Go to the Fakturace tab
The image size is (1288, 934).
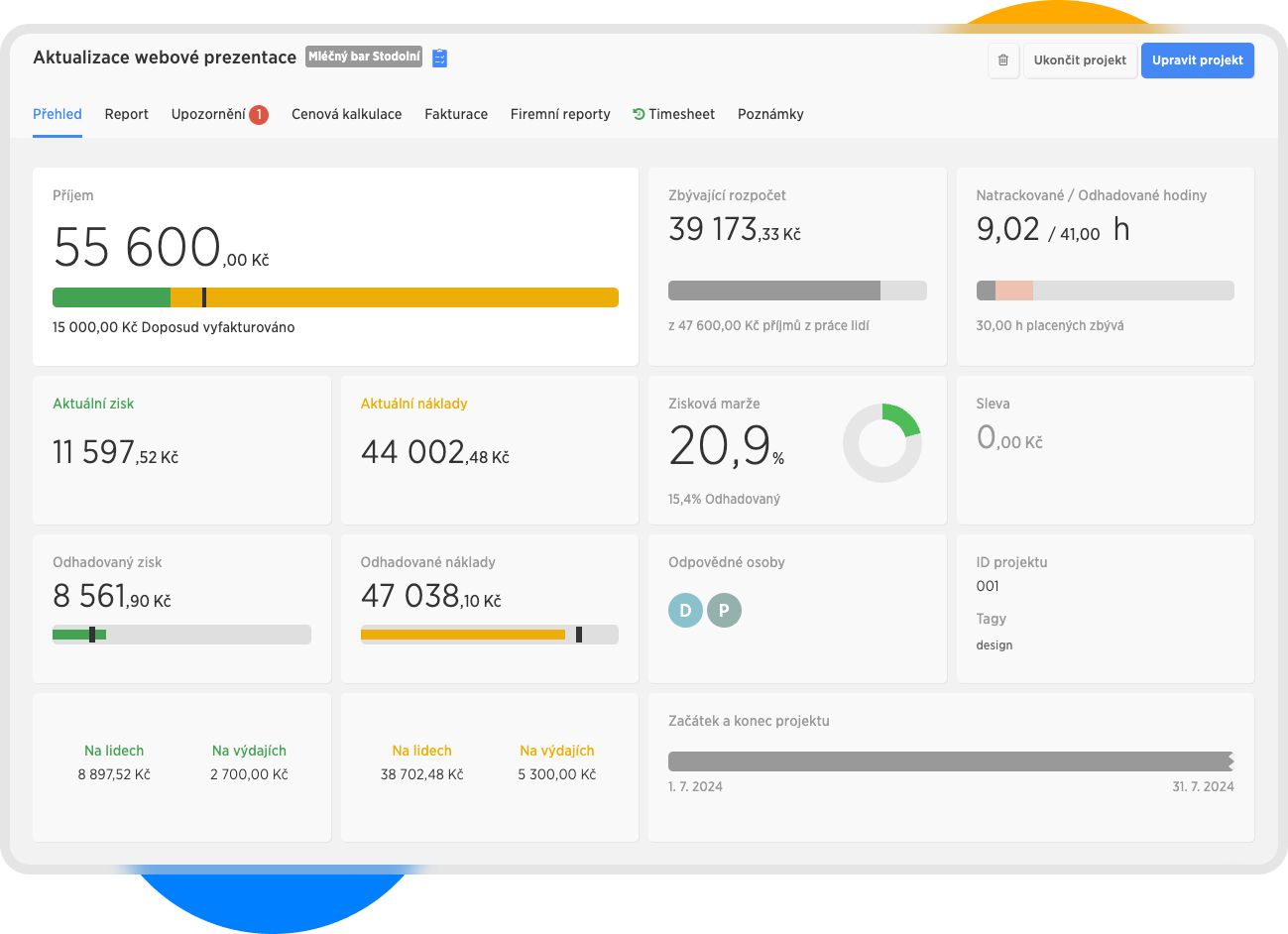[456, 114]
